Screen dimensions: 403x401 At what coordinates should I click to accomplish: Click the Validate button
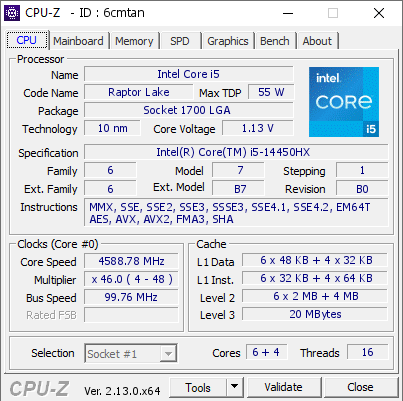click(283, 387)
